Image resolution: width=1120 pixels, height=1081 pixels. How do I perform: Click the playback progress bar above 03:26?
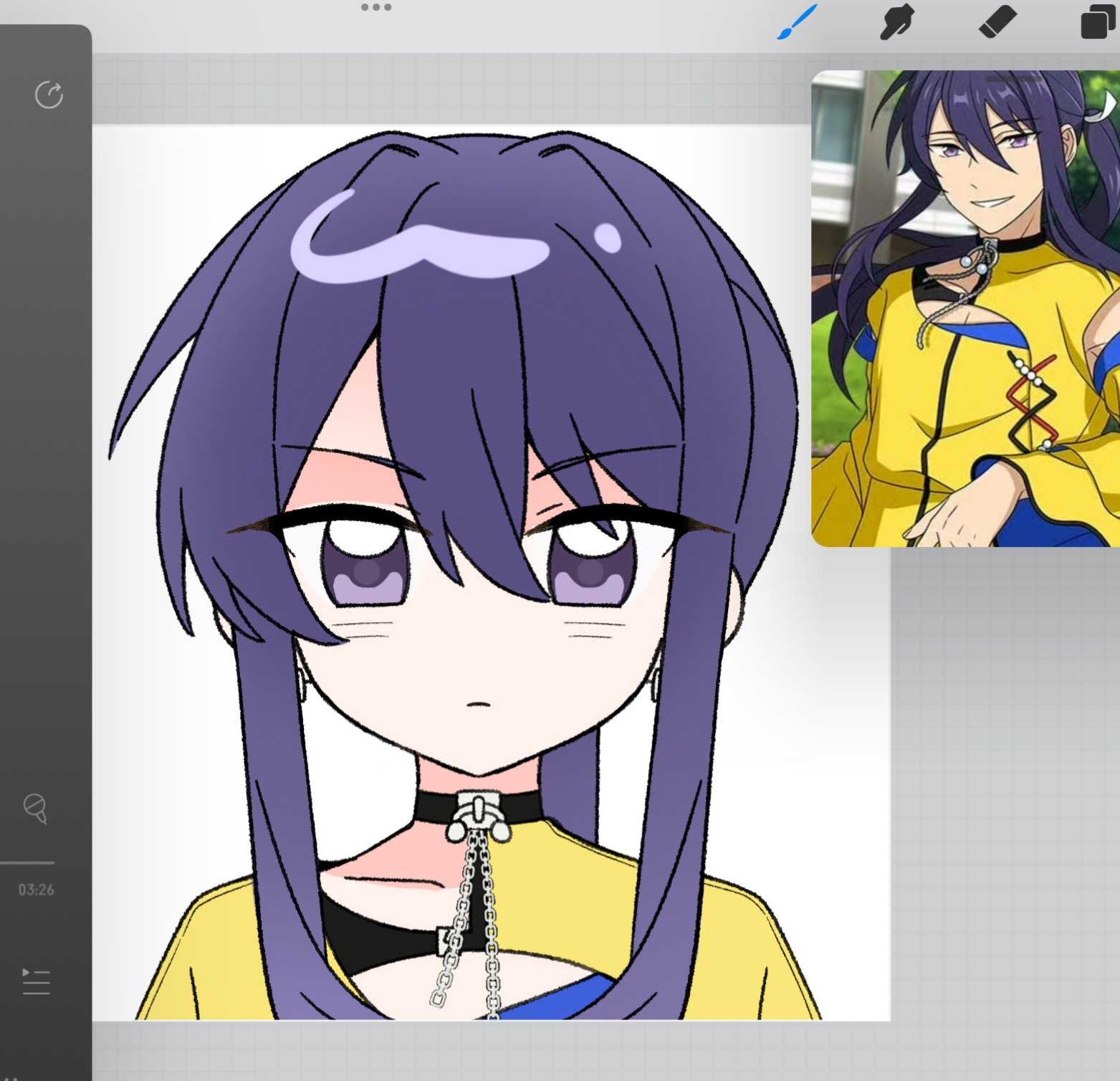(27, 862)
